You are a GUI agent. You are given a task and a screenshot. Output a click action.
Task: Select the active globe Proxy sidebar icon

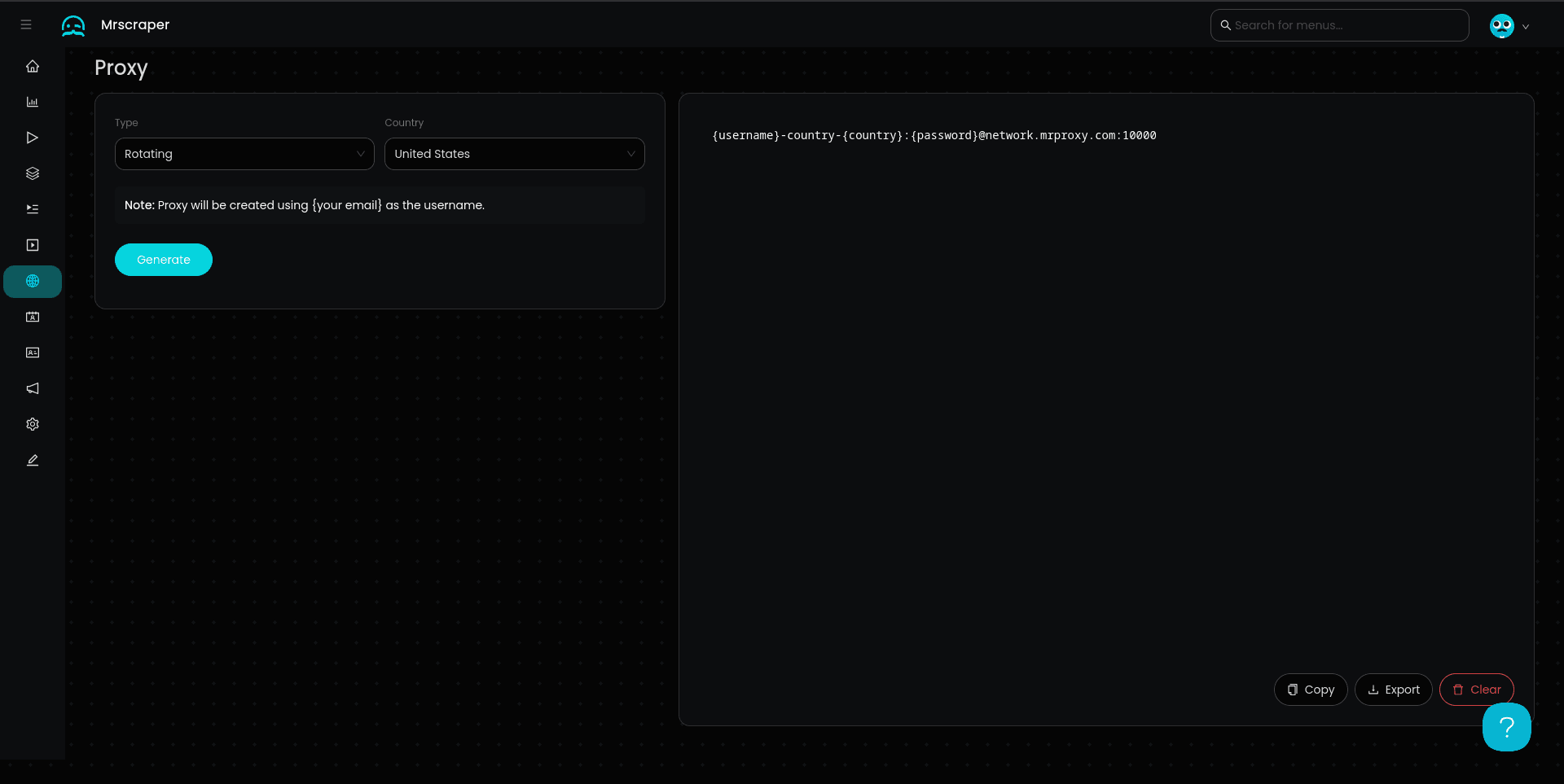(33, 282)
